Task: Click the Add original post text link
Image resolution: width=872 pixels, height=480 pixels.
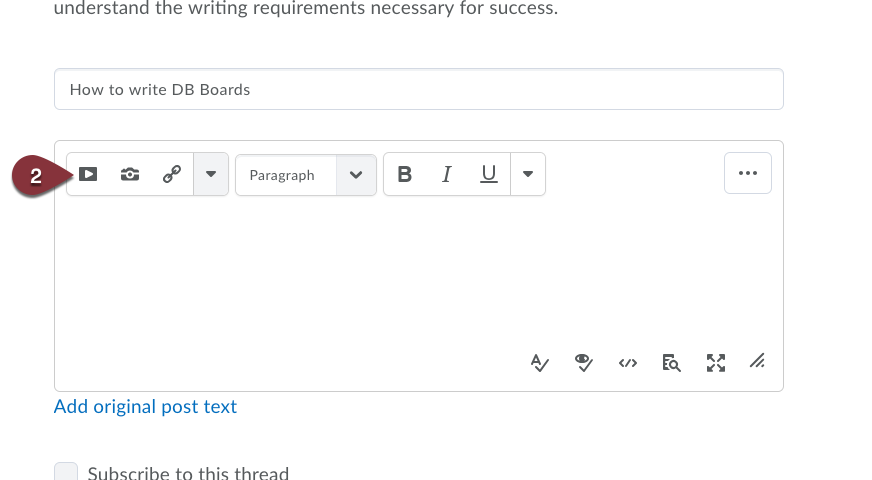Action: 145,407
